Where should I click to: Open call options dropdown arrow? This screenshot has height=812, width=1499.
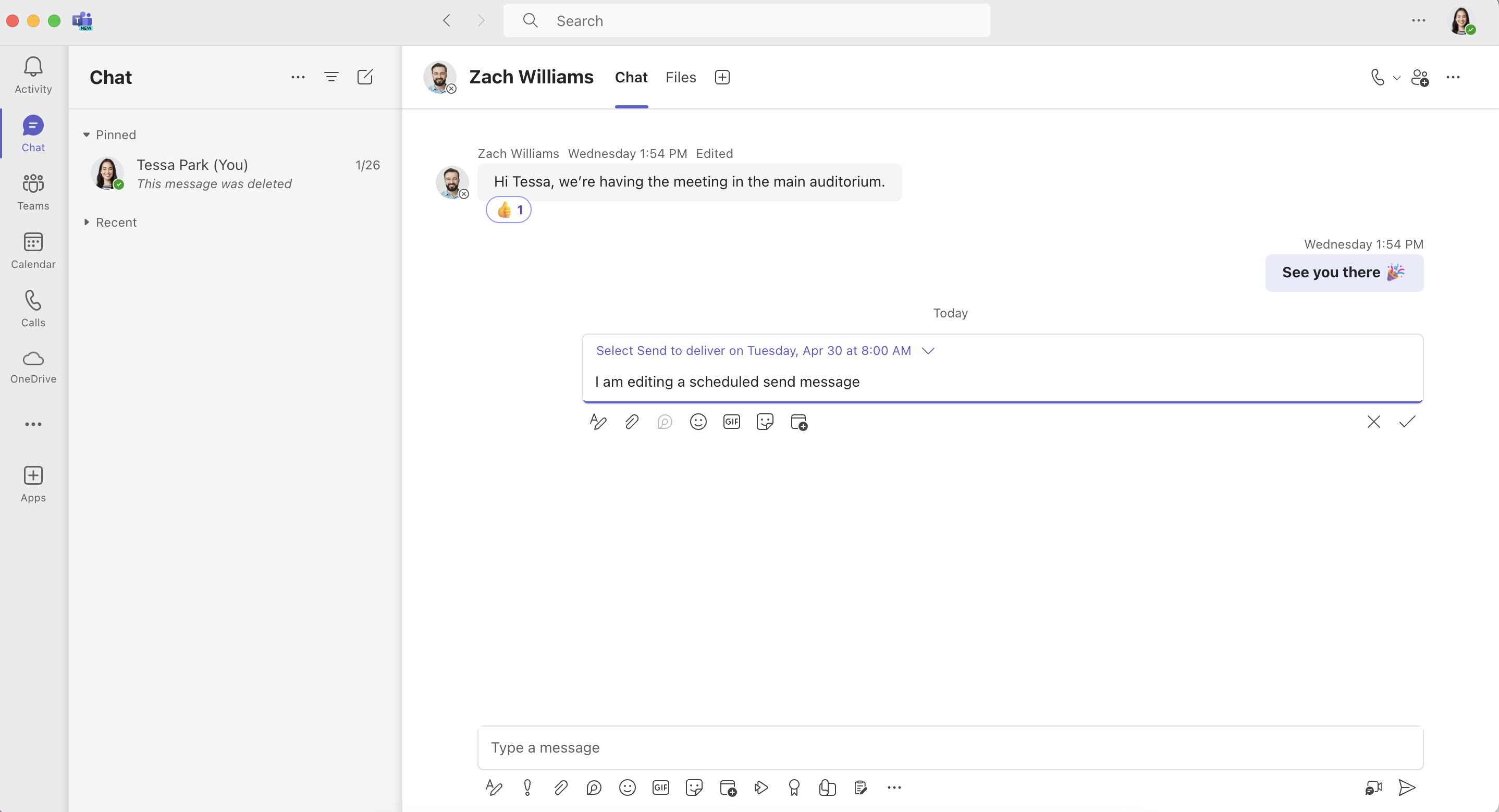click(x=1397, y=78)
